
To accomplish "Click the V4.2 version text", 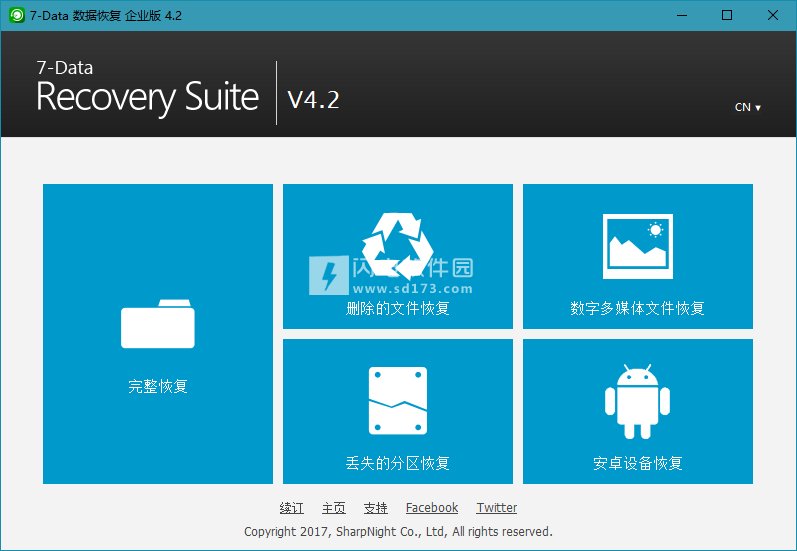I will click(x=314, y=100).
